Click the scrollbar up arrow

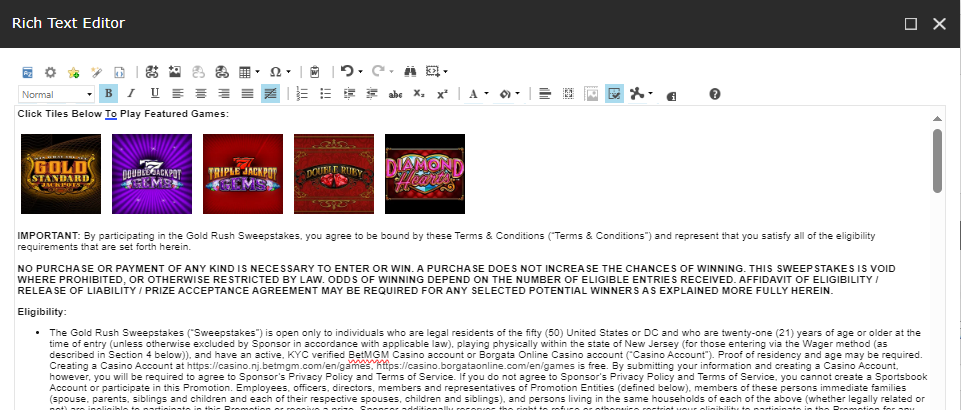coord(937,118)
